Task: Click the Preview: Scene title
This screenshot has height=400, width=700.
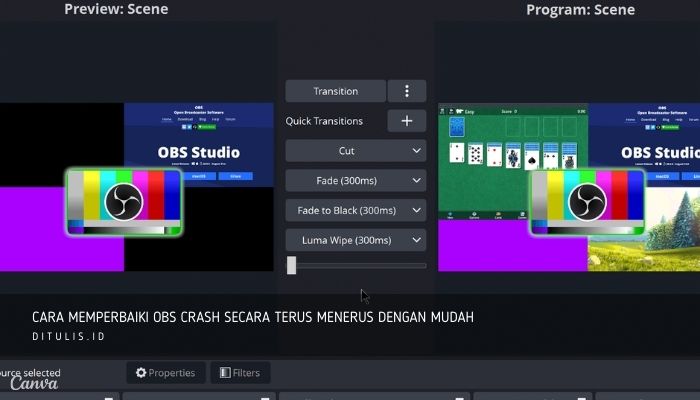Action: click(116, 9)
